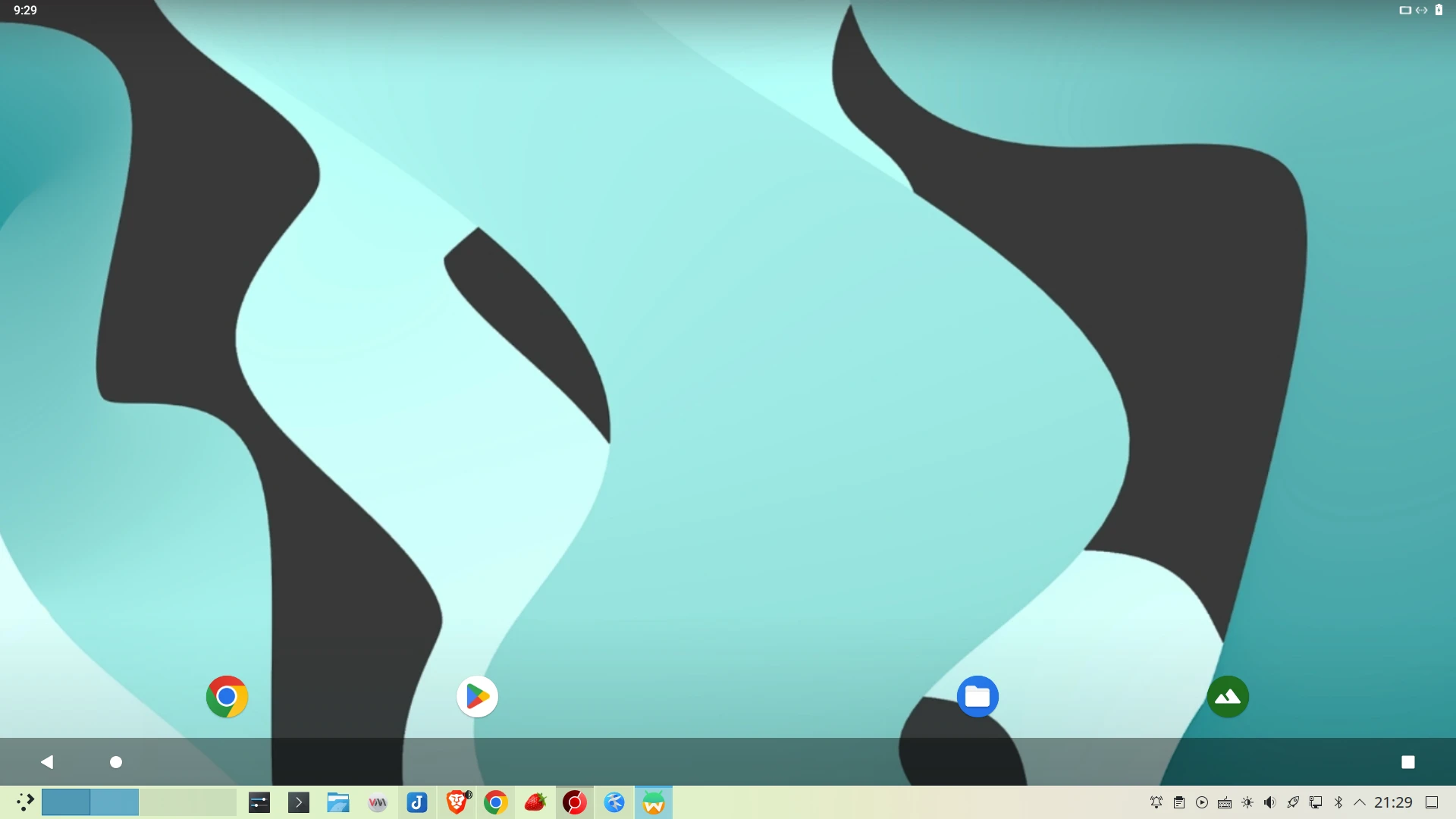Open System Settings from the taskbar

259,802
